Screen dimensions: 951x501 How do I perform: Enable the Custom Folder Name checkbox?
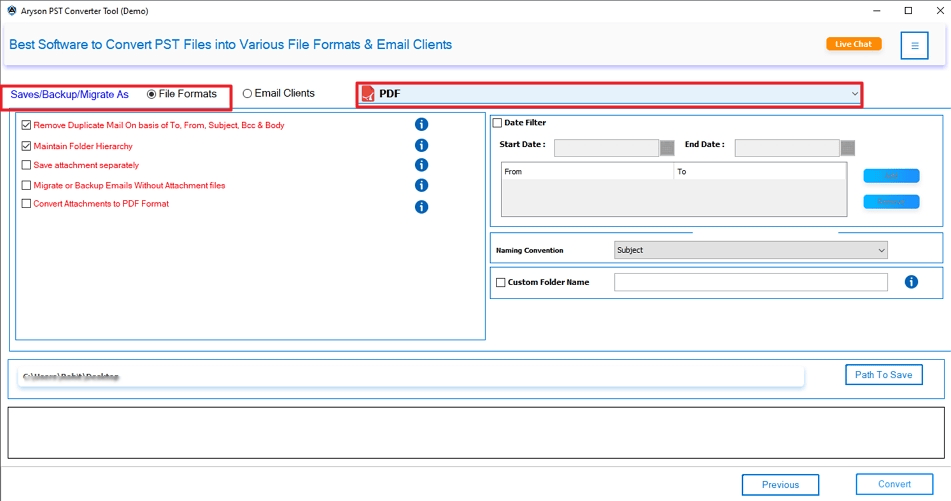click(x=500, y=282)
